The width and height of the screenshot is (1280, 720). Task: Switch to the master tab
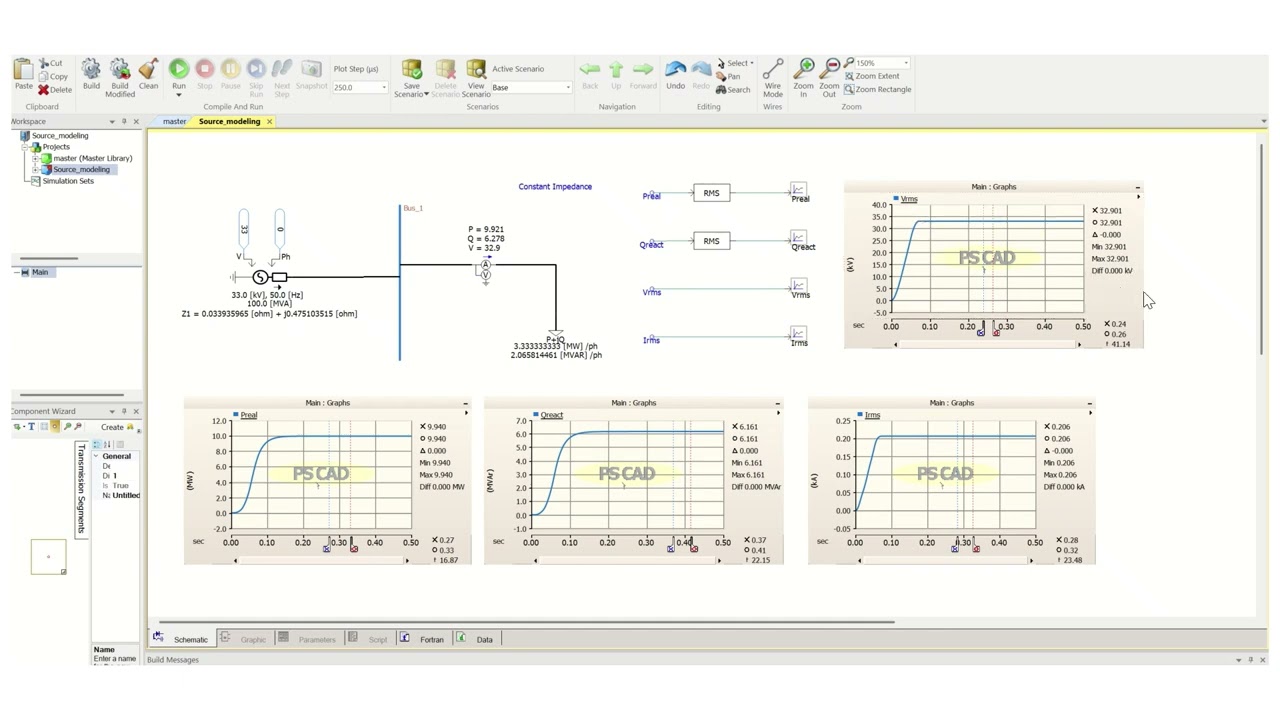(174, 121)
